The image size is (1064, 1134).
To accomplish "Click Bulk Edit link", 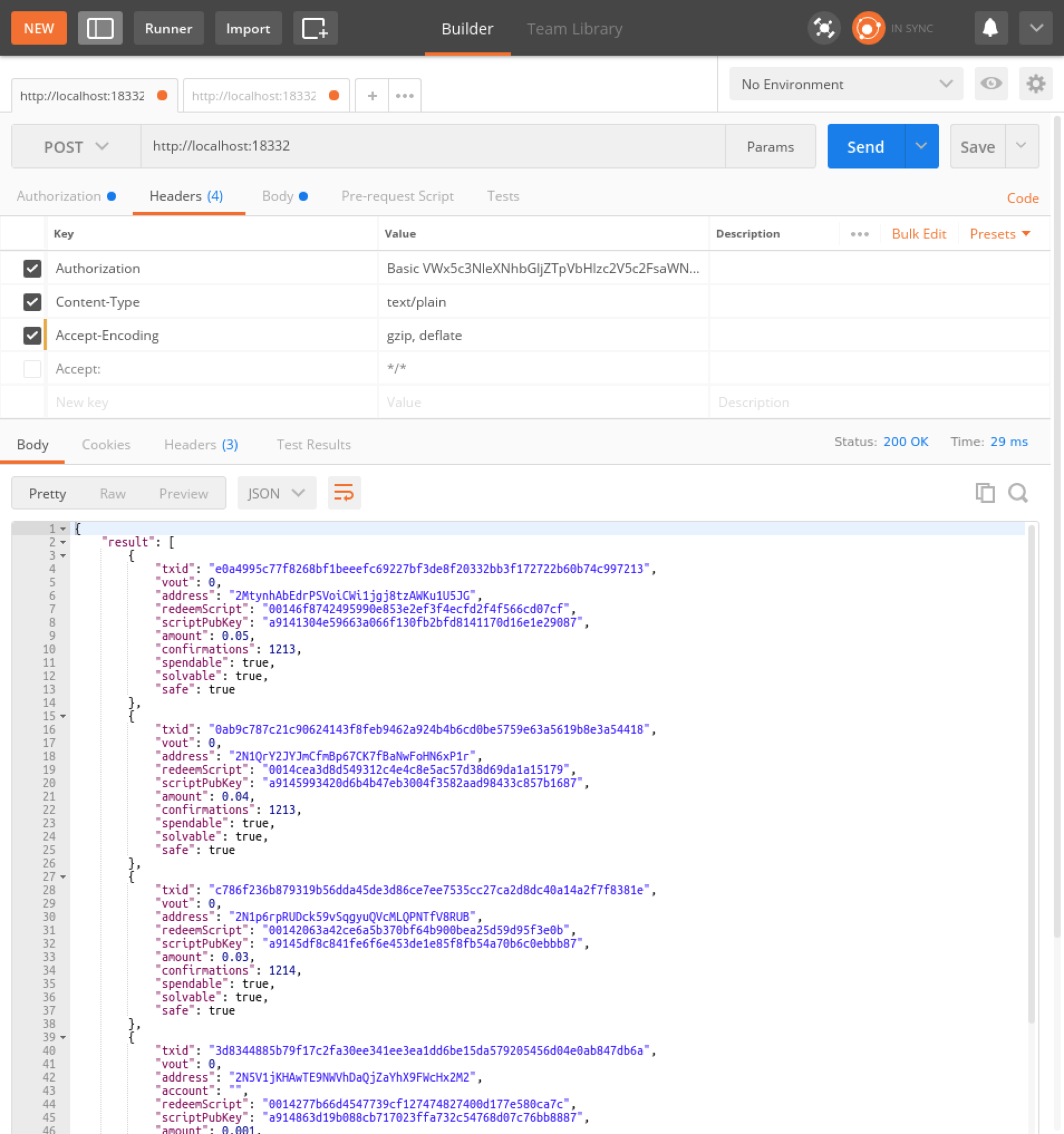I will click(x=918, y=234).
